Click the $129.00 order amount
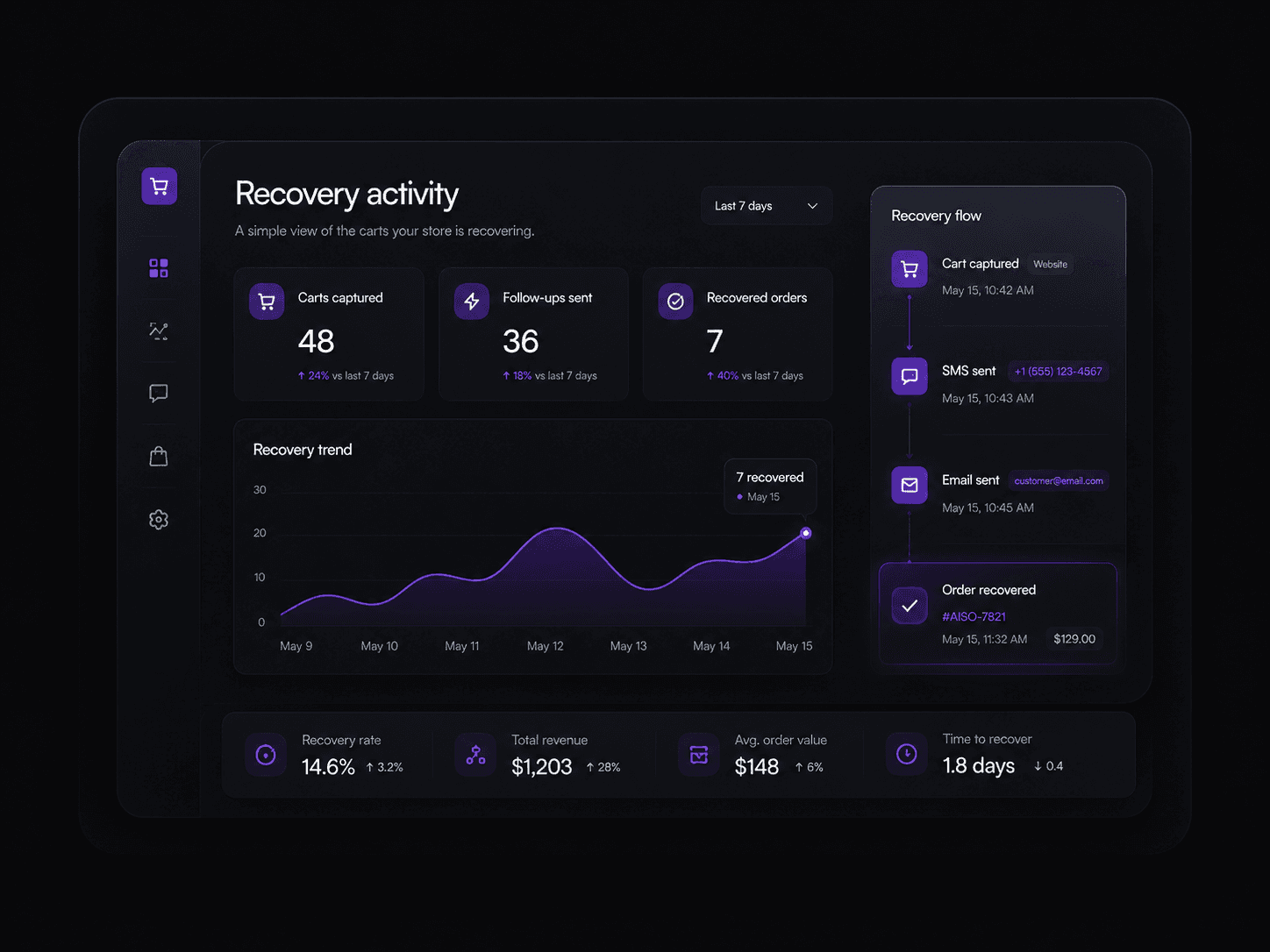Screen dimensions: 1270x952 (1074, 639)
